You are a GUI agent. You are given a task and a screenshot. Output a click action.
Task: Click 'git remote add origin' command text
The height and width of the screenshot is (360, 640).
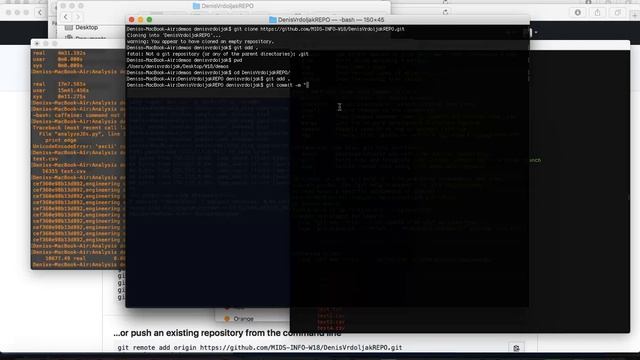pyautogui.click(x=260, y=348)
